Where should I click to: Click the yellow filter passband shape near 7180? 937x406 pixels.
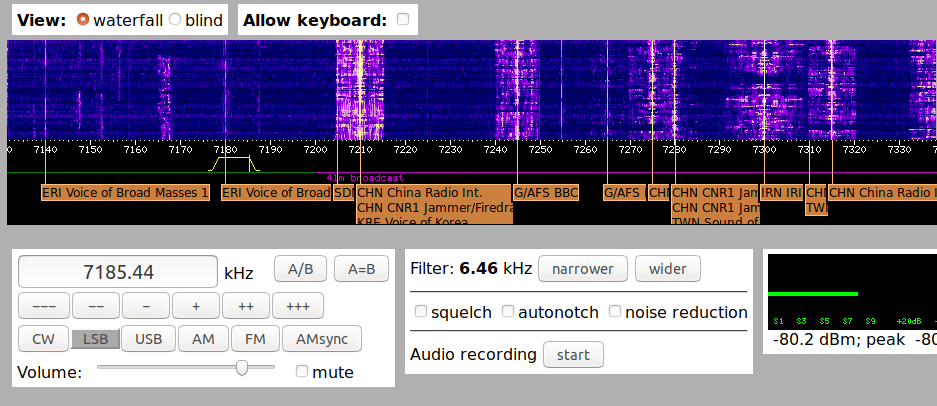234,164
